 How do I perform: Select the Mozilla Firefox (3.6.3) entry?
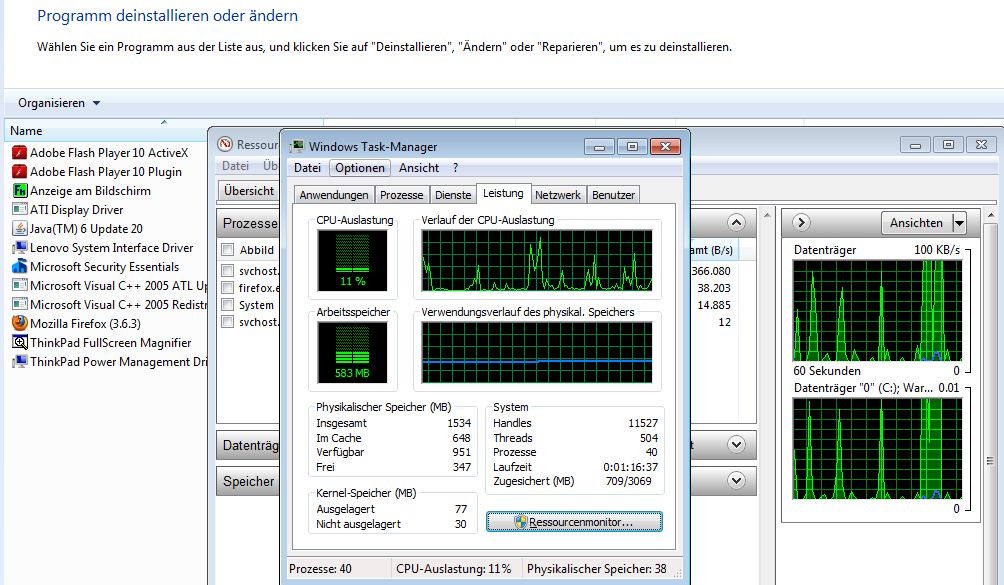[x=85, y=324]
